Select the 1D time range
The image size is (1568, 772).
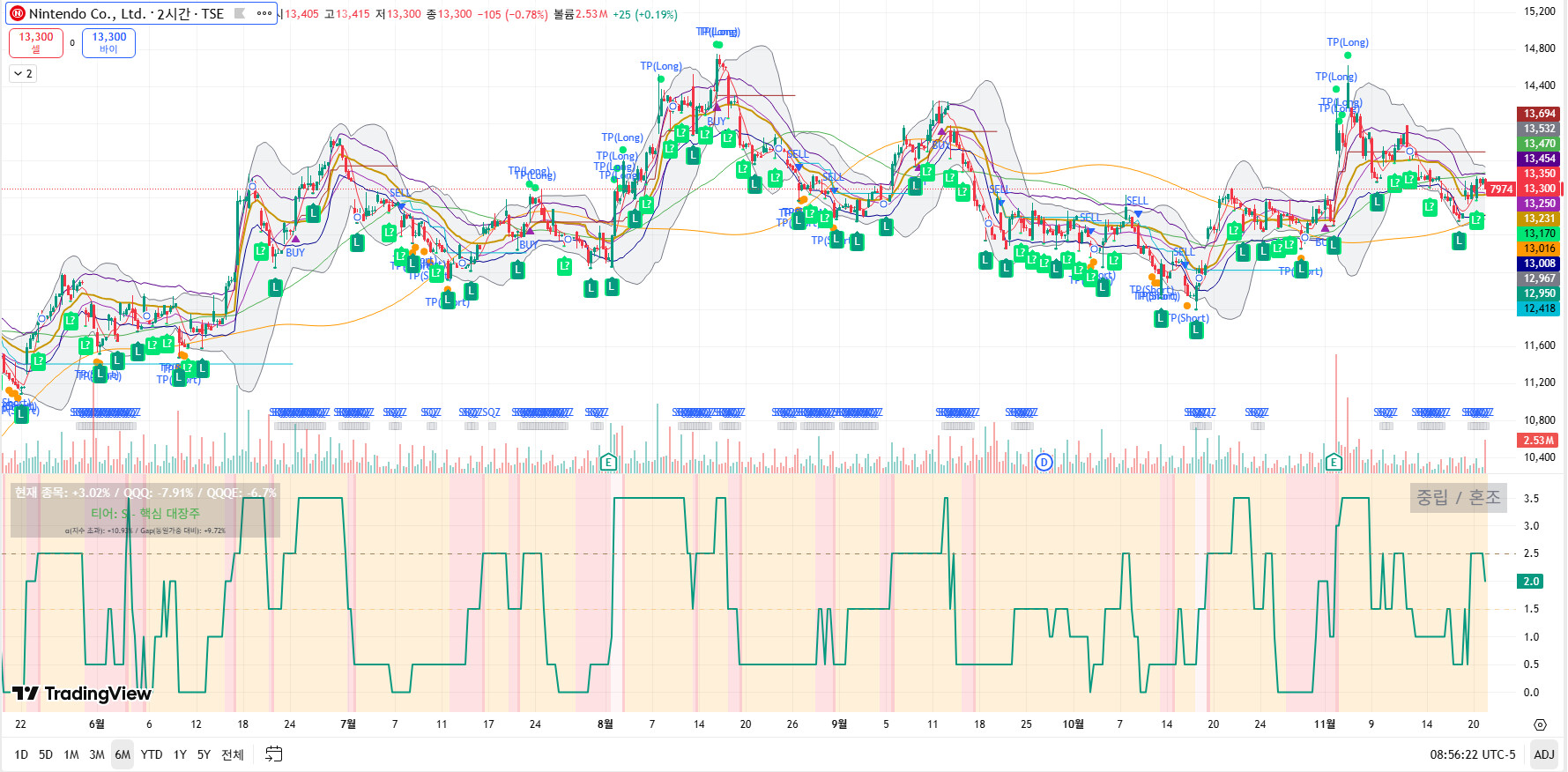click(x=21, y=754)
